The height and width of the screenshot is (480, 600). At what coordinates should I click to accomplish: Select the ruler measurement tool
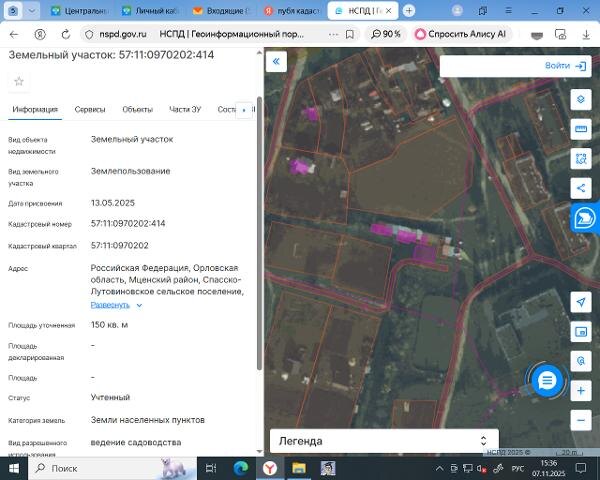click(x=580, y=129)
